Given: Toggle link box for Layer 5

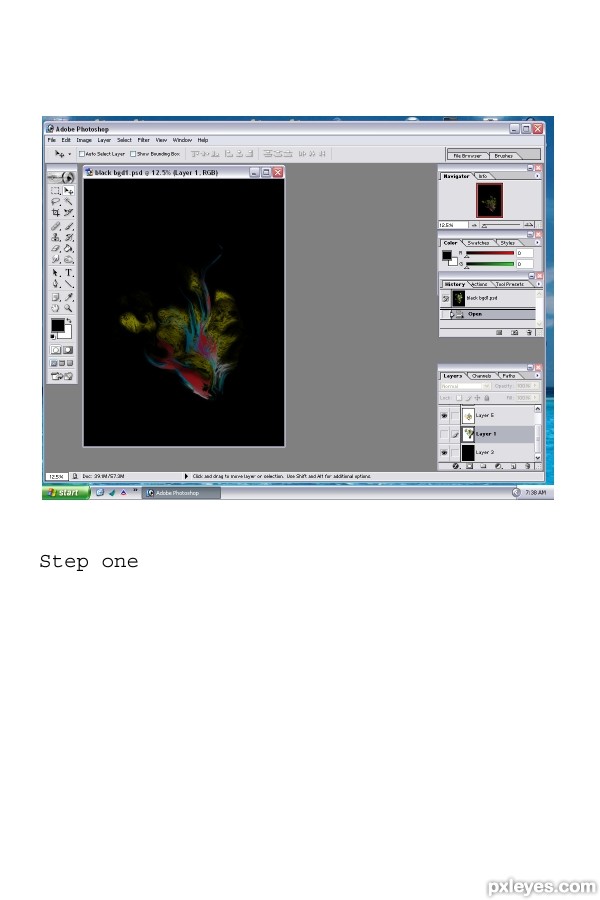Looking at the screenshot, I should click(x=455, y=416).
